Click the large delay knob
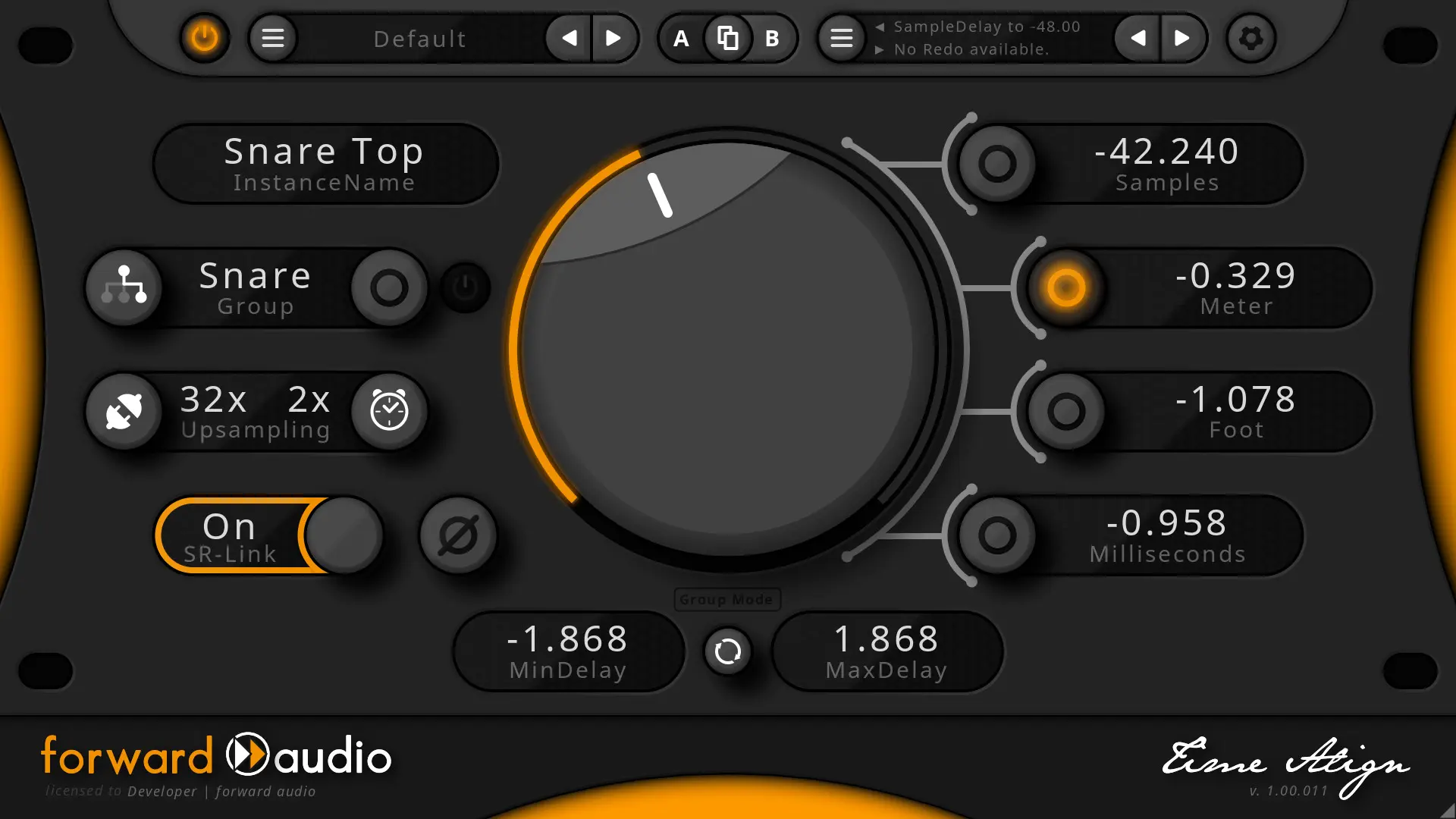 click(726, 349)
